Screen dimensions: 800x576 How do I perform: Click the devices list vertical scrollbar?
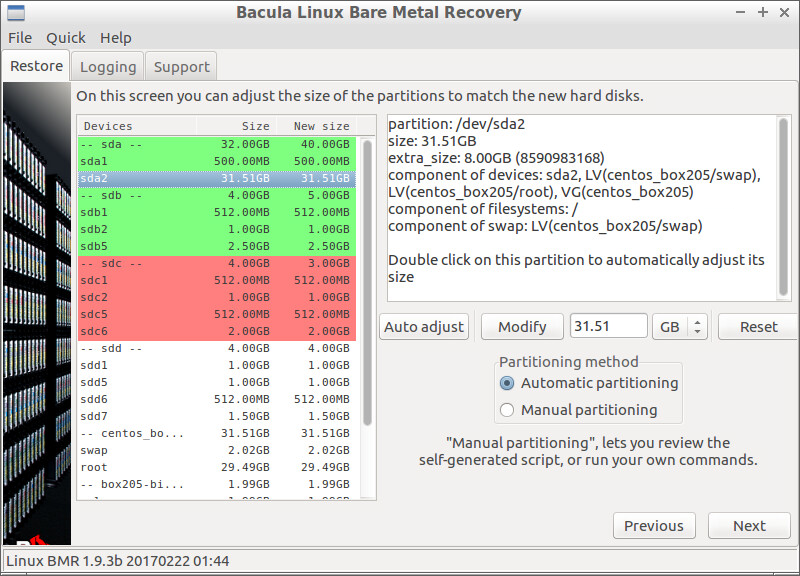pyautogui.click(x=367, y=284)
